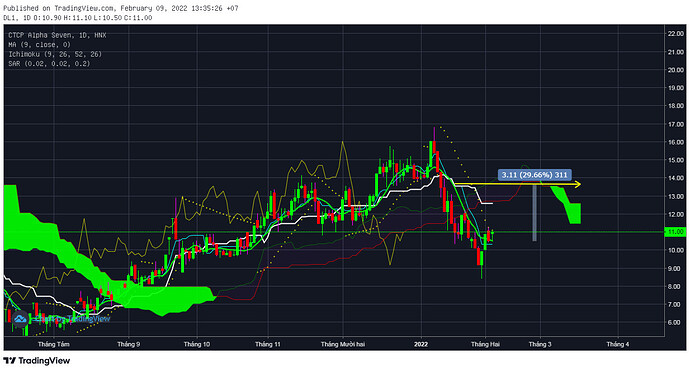Click the 11.00 current price tag

point(675,232)
